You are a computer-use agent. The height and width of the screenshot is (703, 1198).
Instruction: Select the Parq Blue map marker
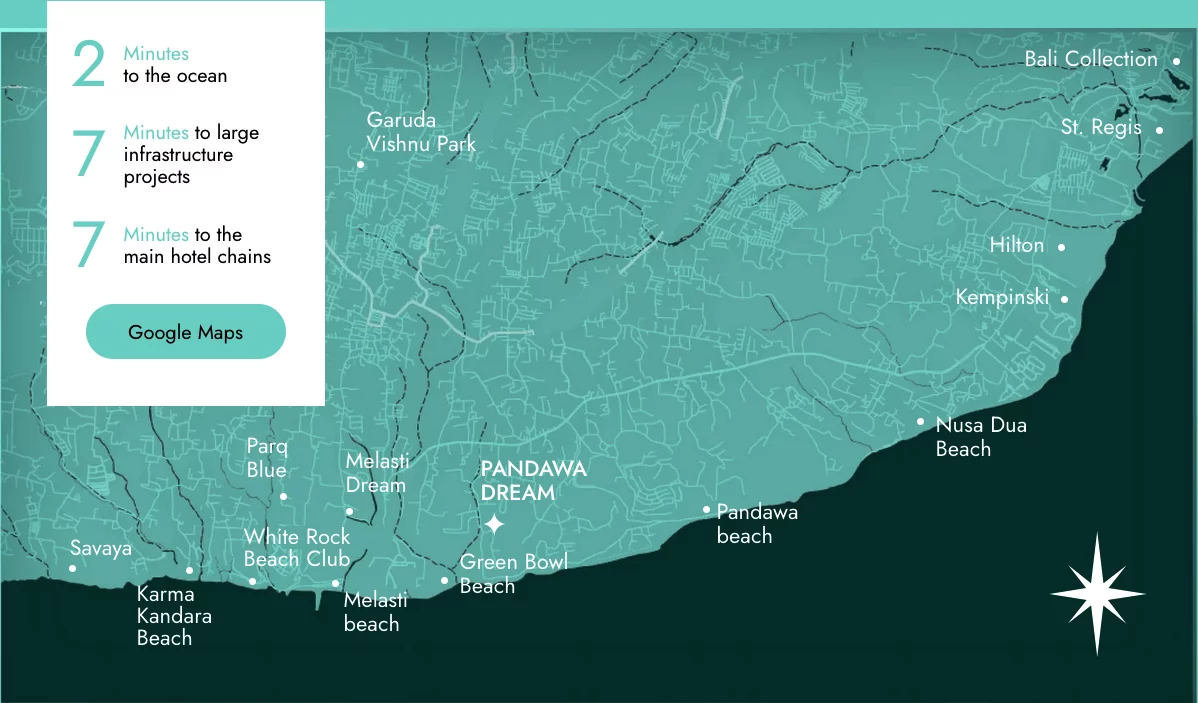[283, 496]
